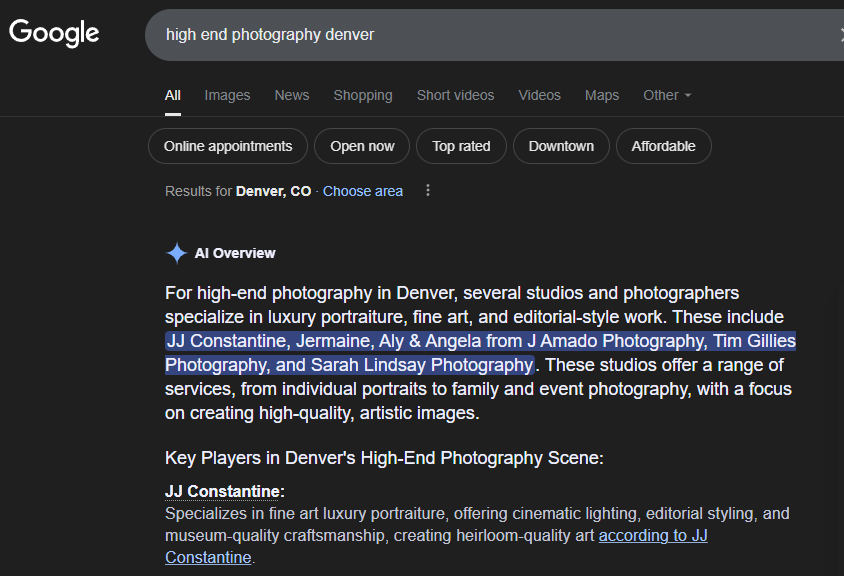844x576 pixels.
Task: Apply the Affordable filter chip
Action: click(664, 146)
